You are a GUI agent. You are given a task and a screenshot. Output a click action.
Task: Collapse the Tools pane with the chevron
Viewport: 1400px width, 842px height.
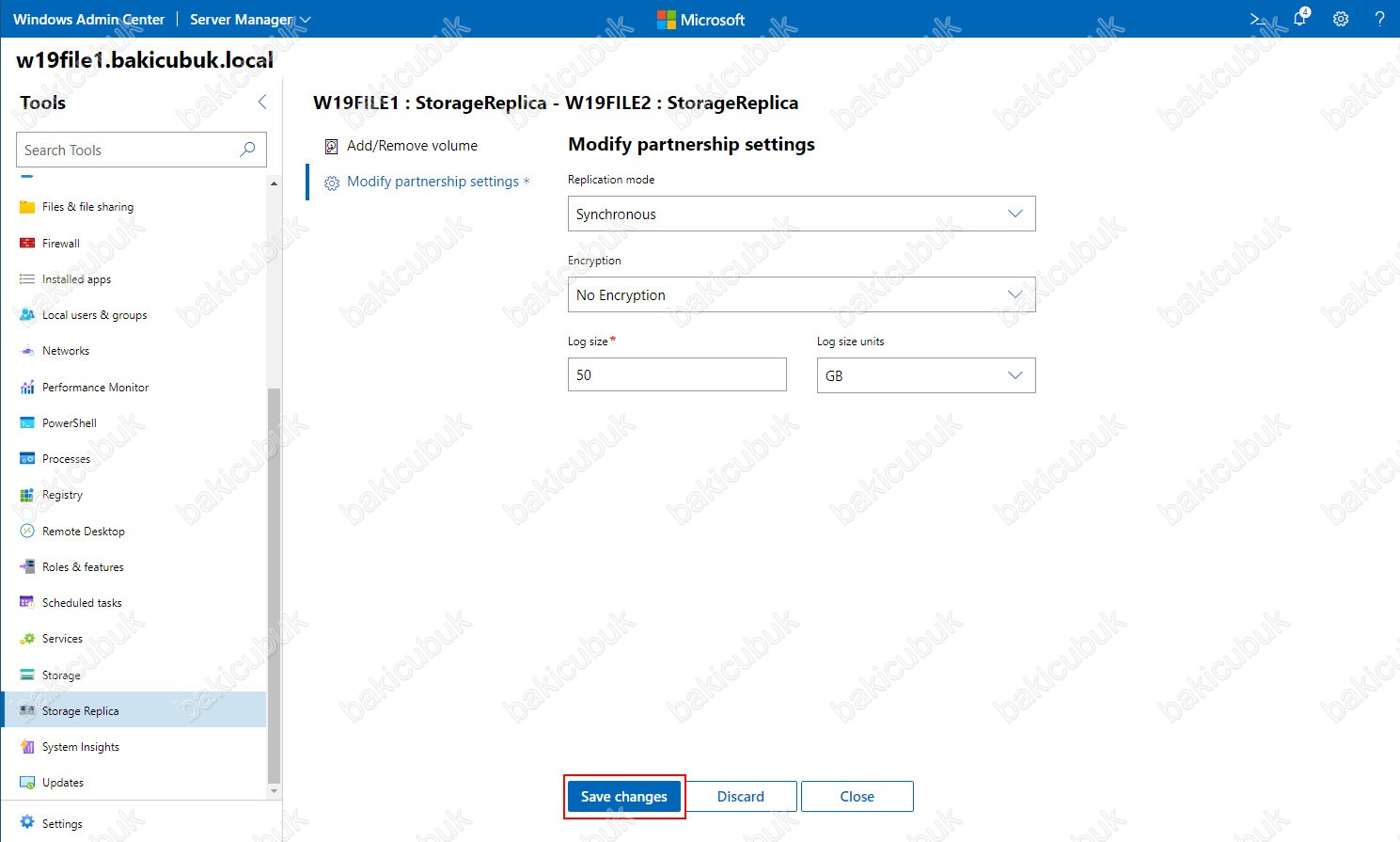click(x=262, y=103)
